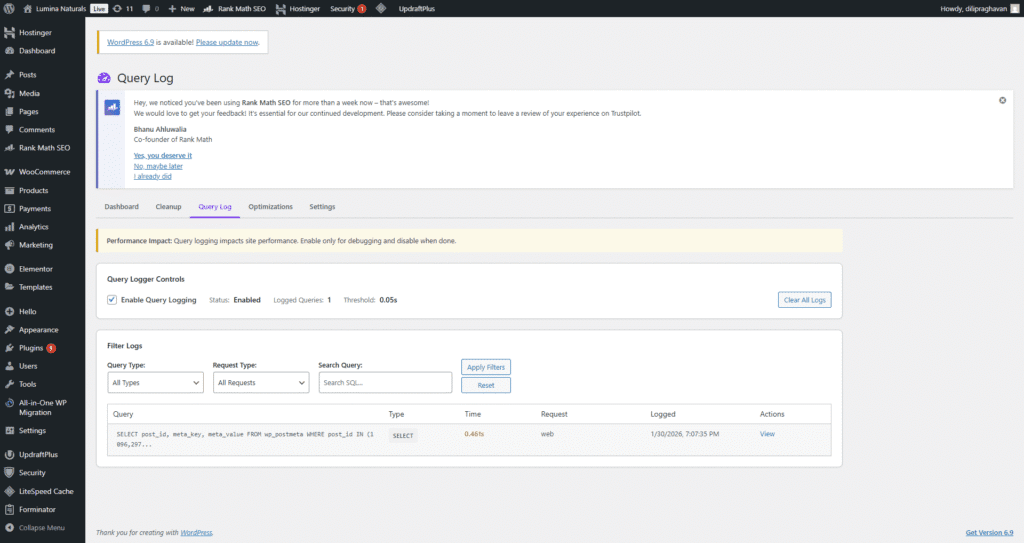Viewport: 1024px width, 543px height.
Task: Switch to the Optimizations tab
Action: pyautogui.click(x=270, y=207)
